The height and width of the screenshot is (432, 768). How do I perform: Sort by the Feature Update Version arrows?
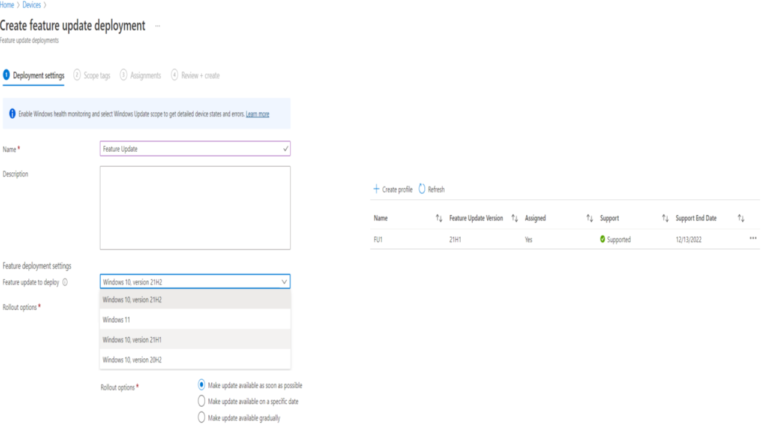click(x=514, y=218)
